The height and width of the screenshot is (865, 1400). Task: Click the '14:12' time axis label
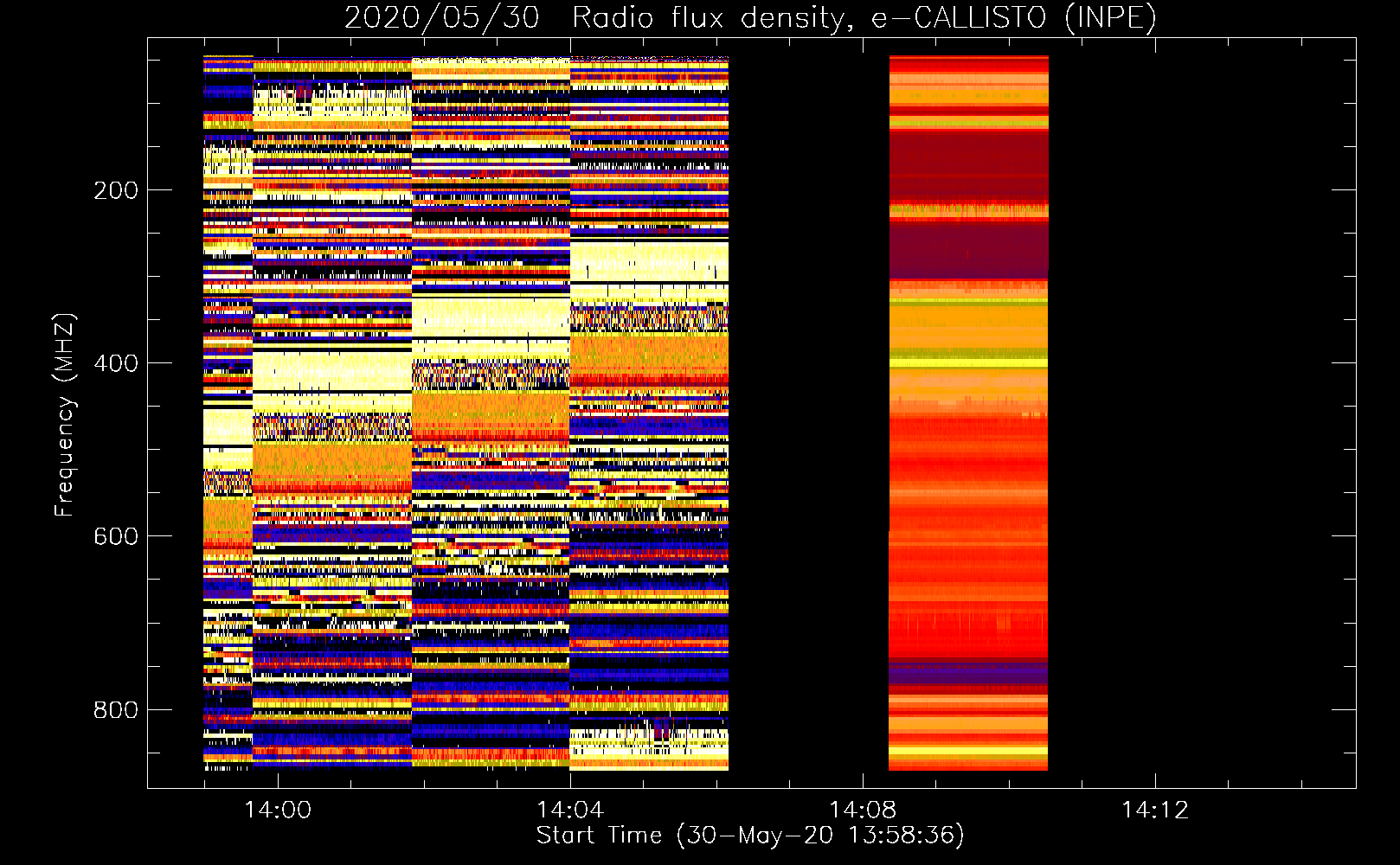pyautogui.click(x=1155, y=811)
